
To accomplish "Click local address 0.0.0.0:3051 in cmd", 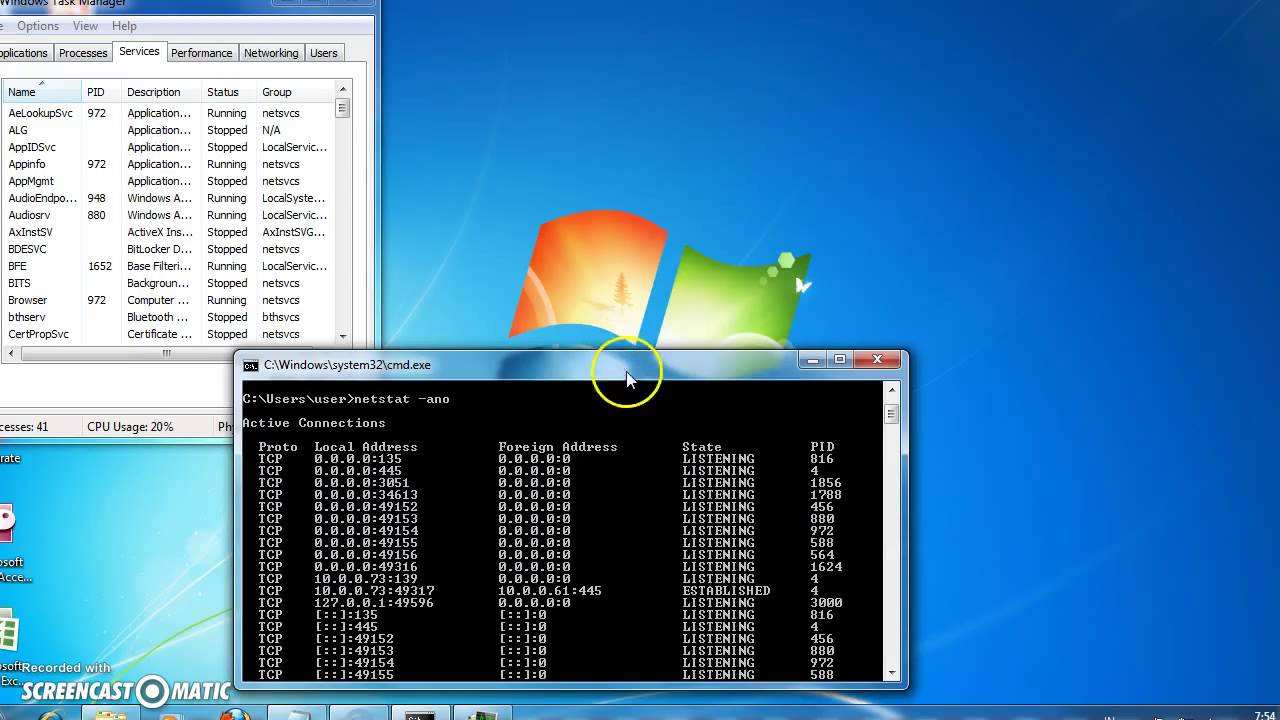I will 362,483.
